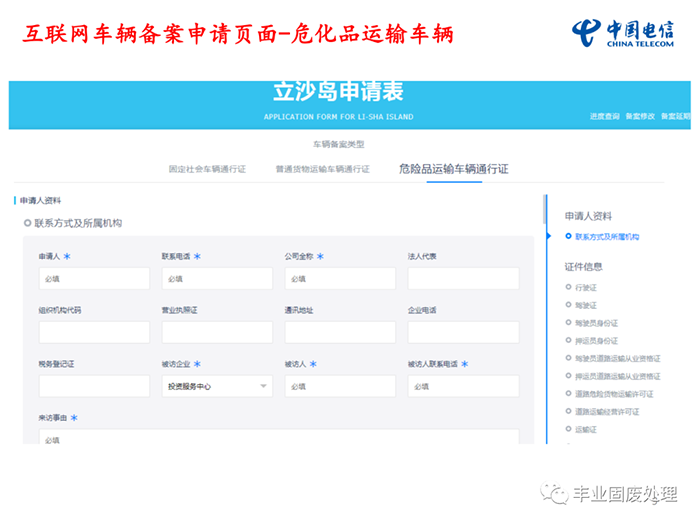This screenshot has height=525, width=700.
Task: Jump to 联系方式及所属机构 in the sidebar
Action: tap(607, 237)
